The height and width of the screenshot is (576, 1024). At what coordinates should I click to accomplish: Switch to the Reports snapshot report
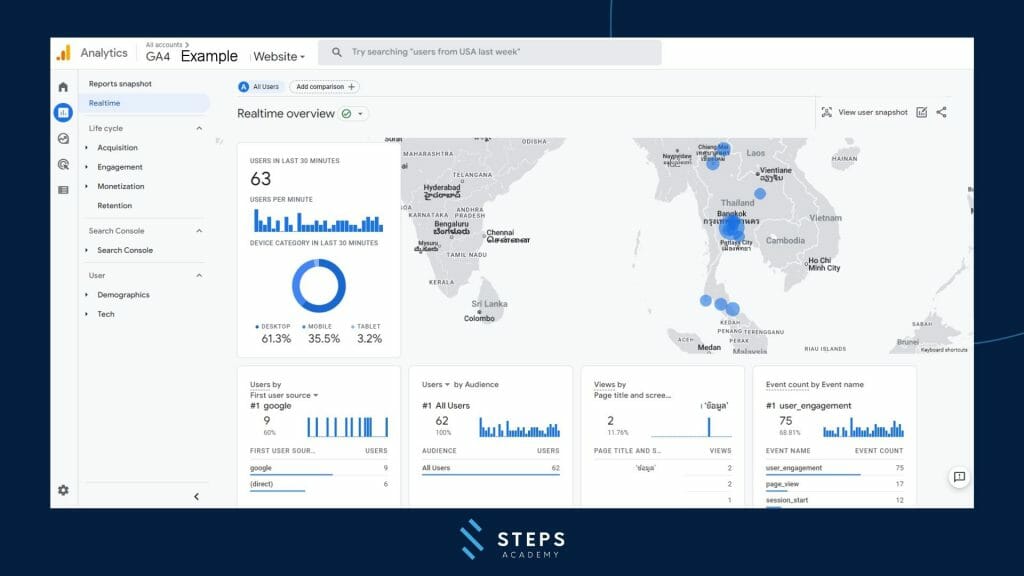click(120, 83)
